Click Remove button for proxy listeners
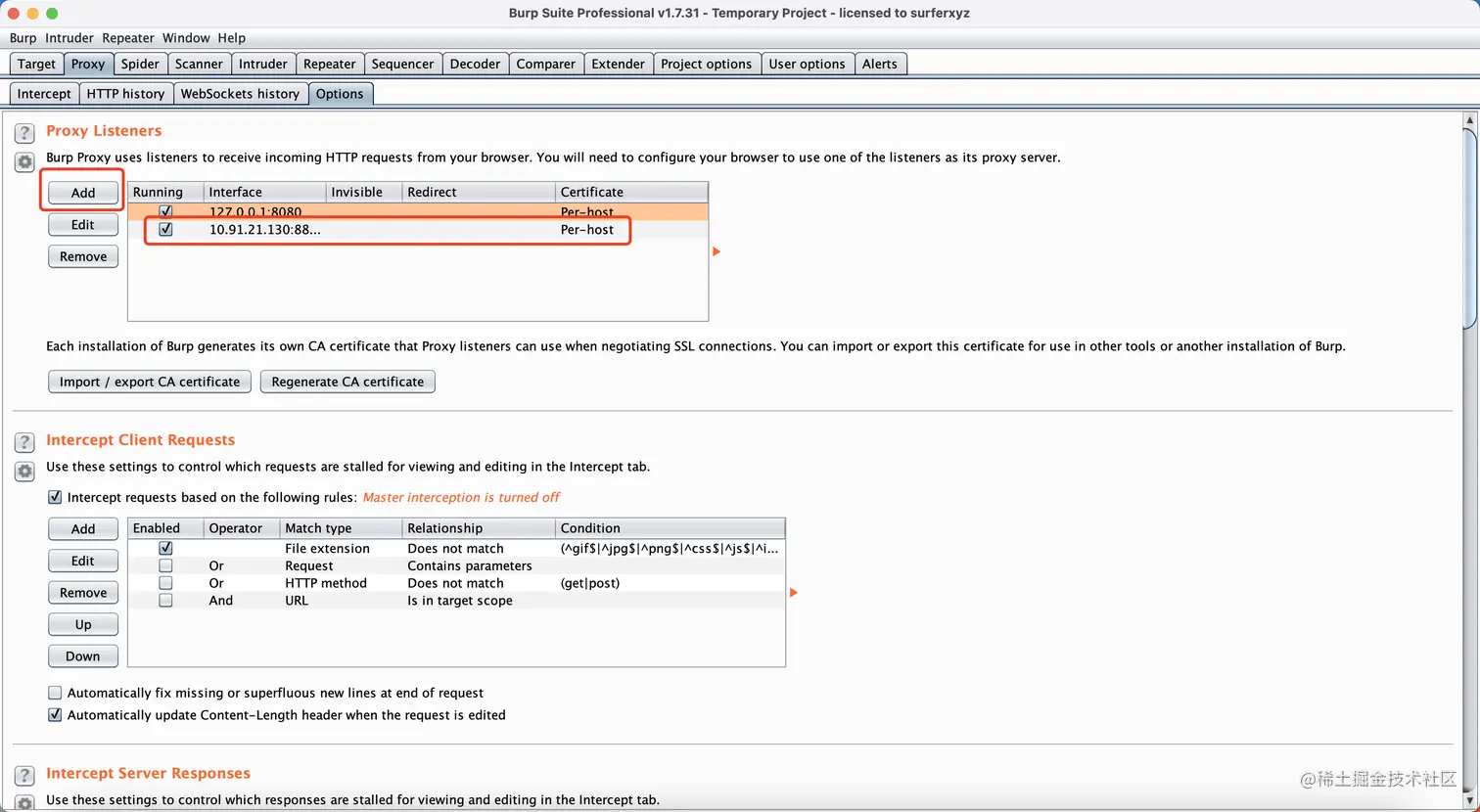Image resolution: width=1480 pixels, height=812 pixels. coord(83,256)
